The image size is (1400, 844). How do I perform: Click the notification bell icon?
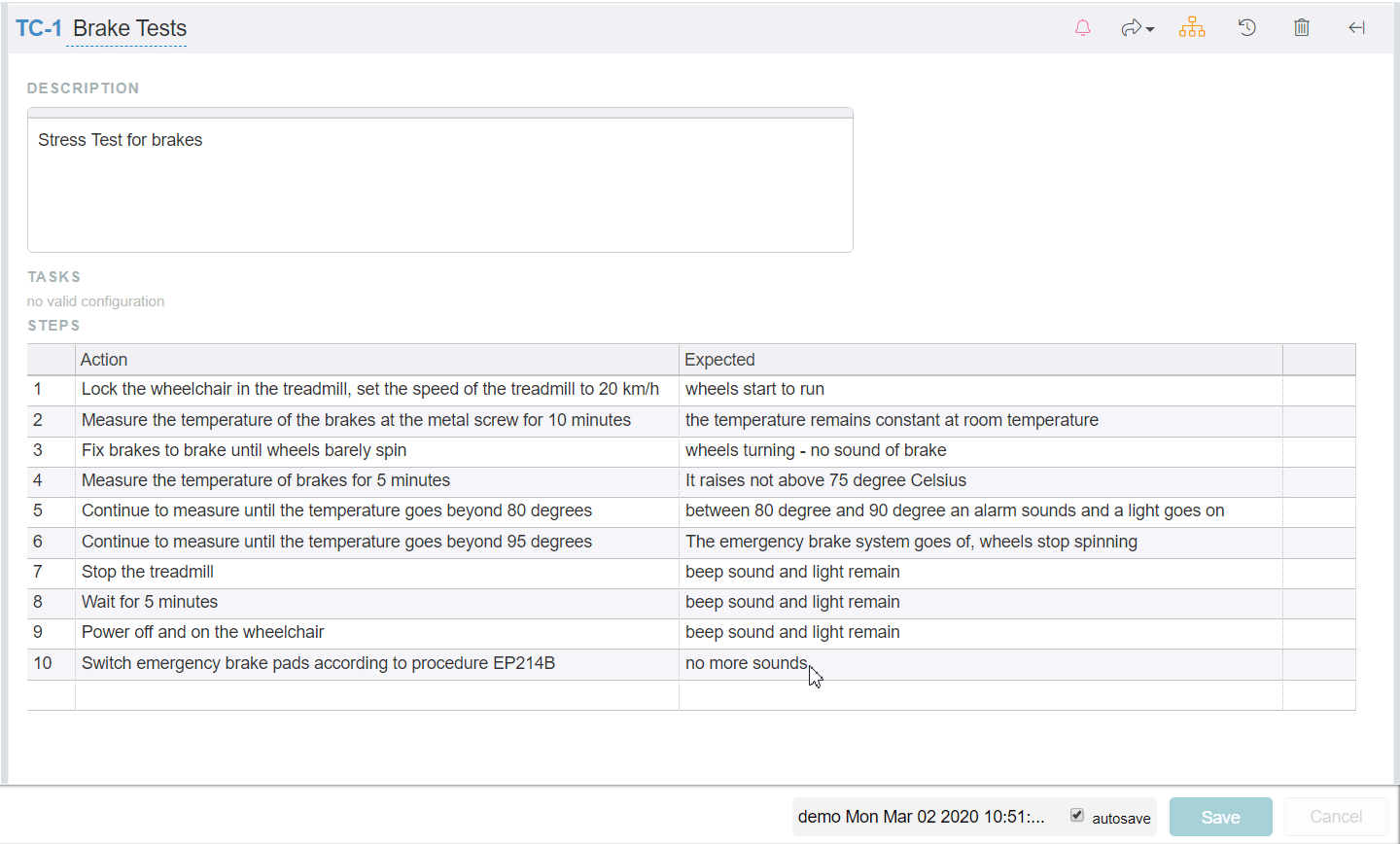[x=1082, y=28]
